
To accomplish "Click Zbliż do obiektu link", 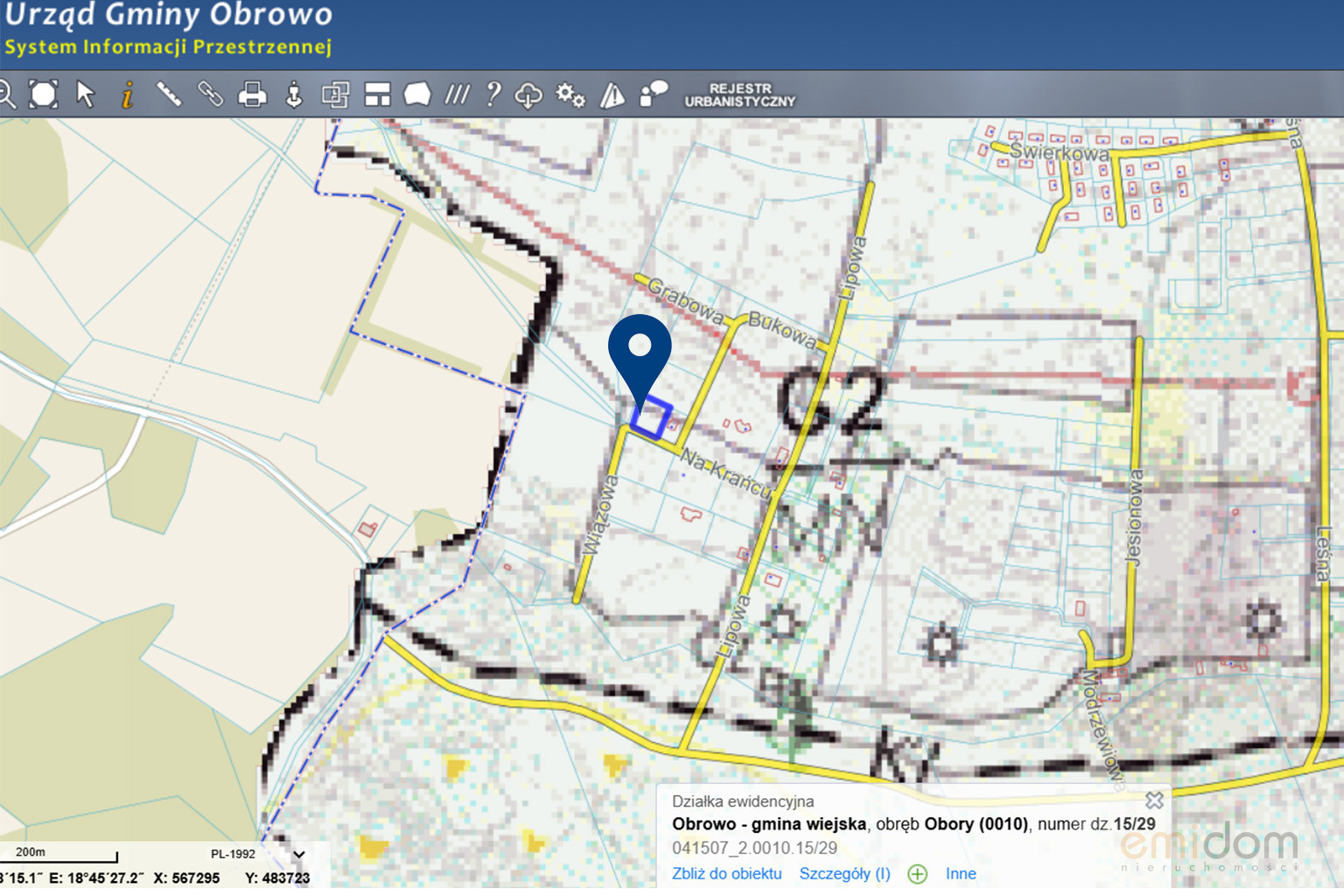I will 726,873.
